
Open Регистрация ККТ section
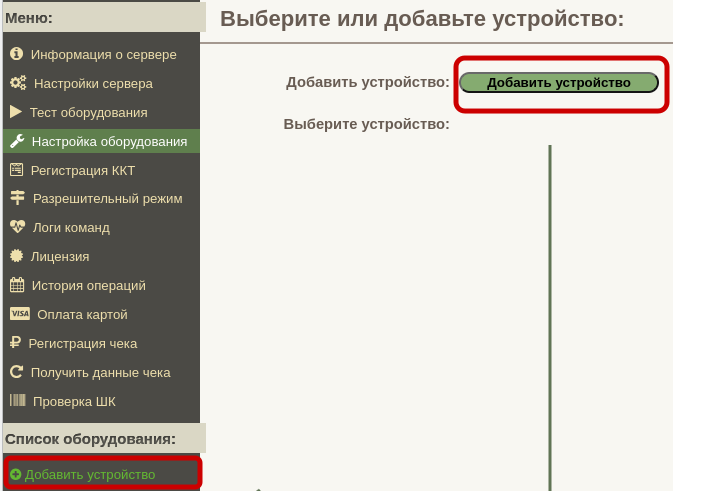(x=82, y=170)
